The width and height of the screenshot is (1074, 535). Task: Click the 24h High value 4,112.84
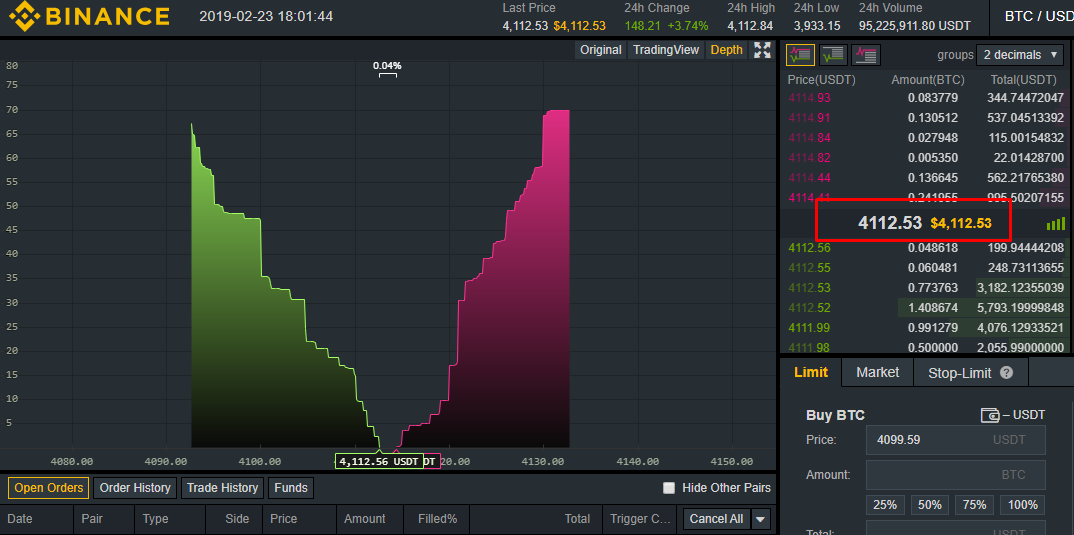tap(750, 26)
